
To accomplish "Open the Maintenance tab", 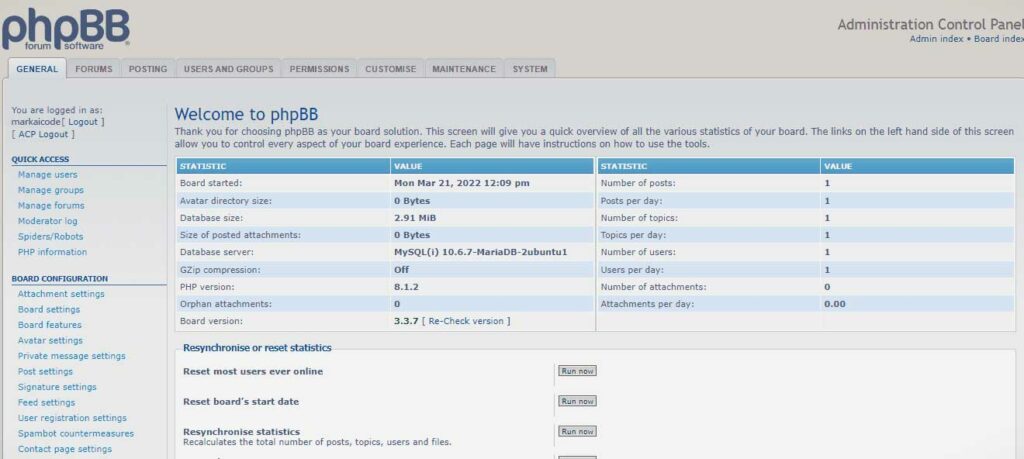I will coord(464,69).
